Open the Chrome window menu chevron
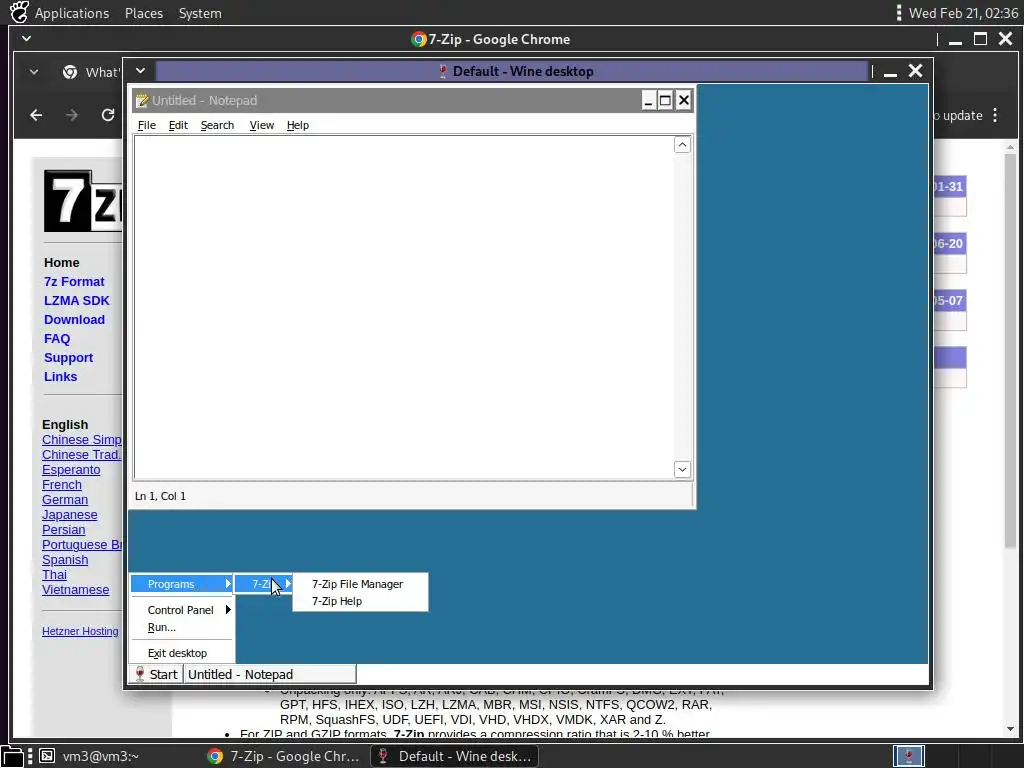This screenshot has height=768, width=1024. point(27,39)
